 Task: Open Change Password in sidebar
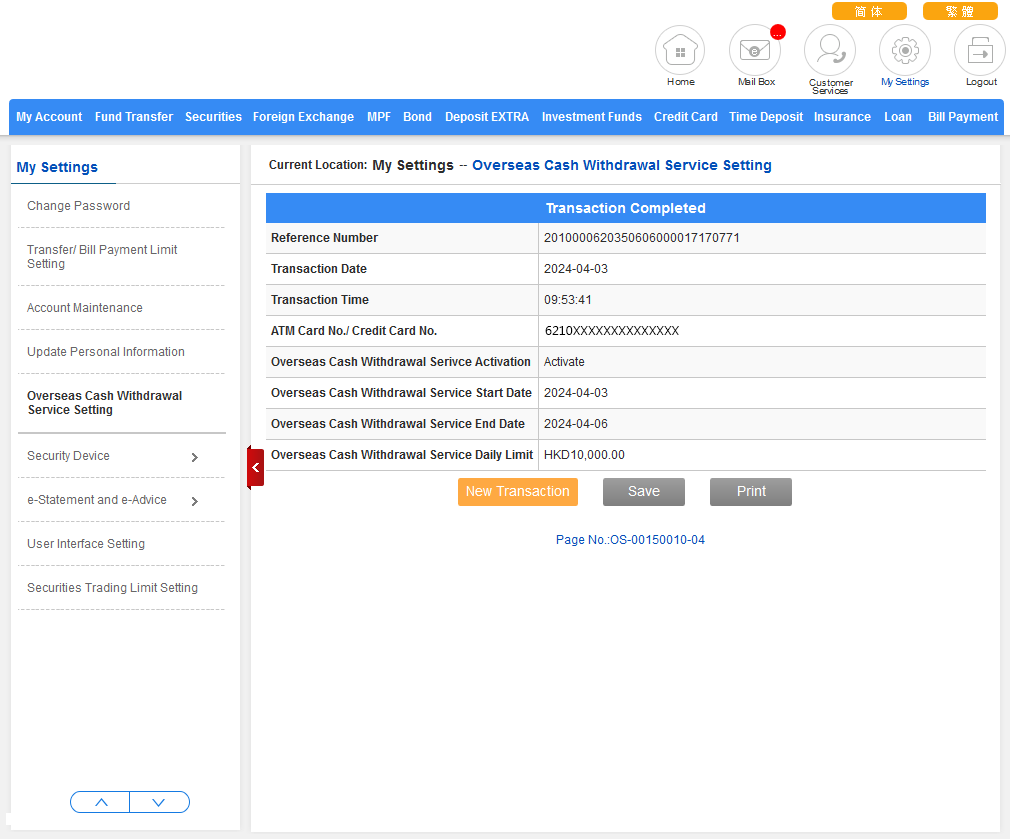coord(79,206)
